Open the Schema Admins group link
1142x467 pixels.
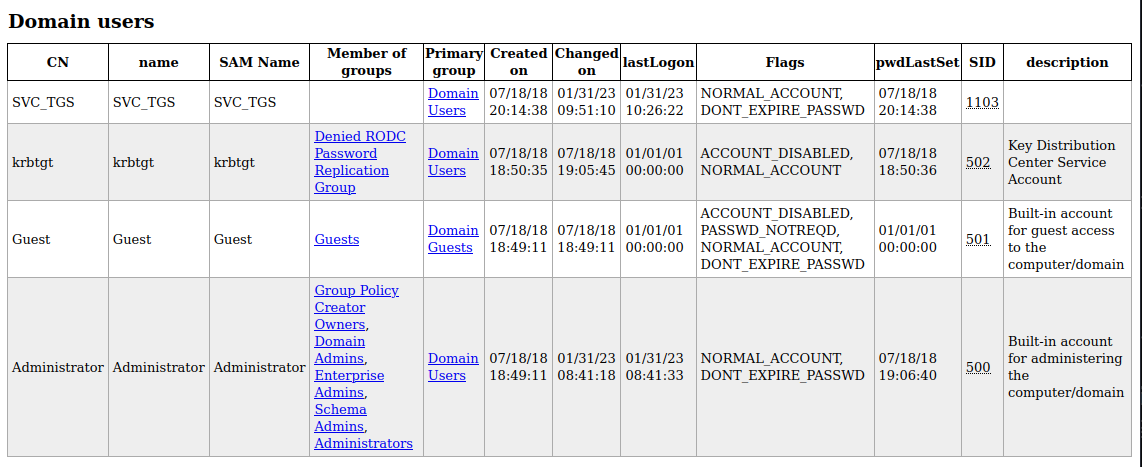point(340,417)
